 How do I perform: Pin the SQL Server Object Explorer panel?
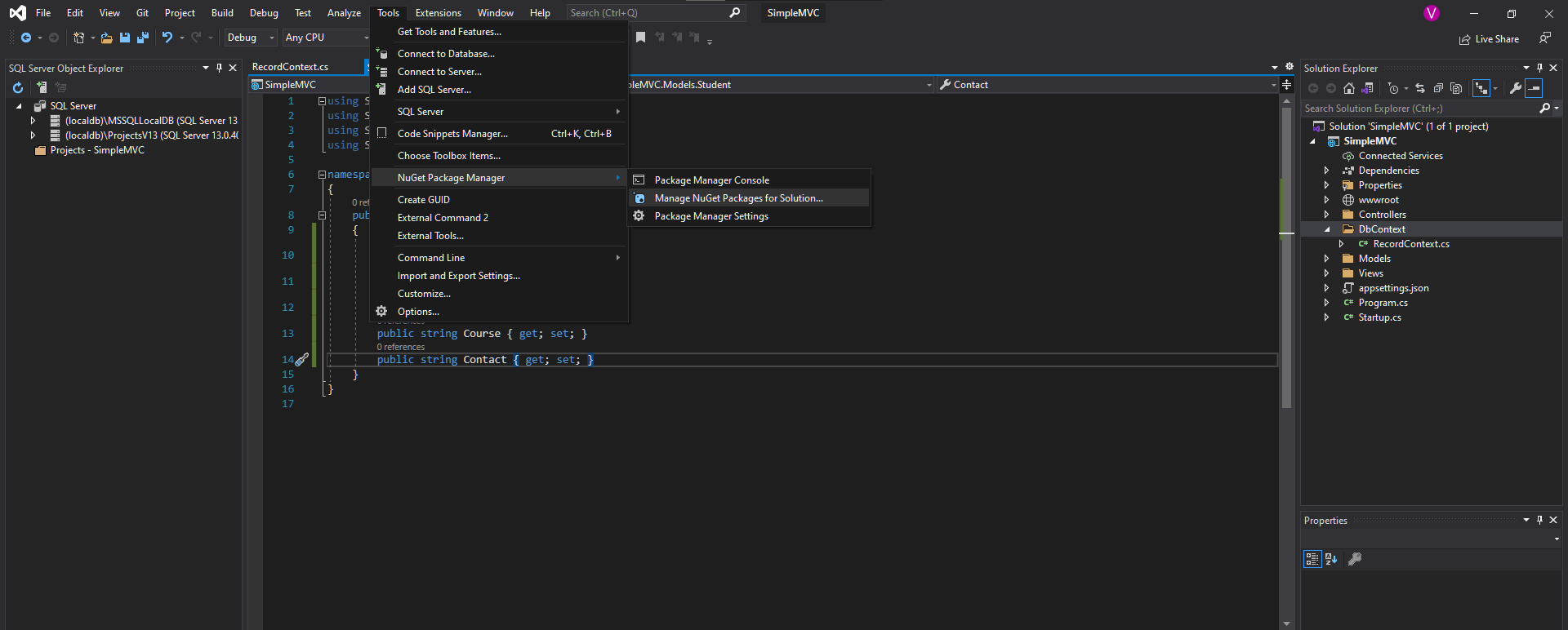pos(220,68)
